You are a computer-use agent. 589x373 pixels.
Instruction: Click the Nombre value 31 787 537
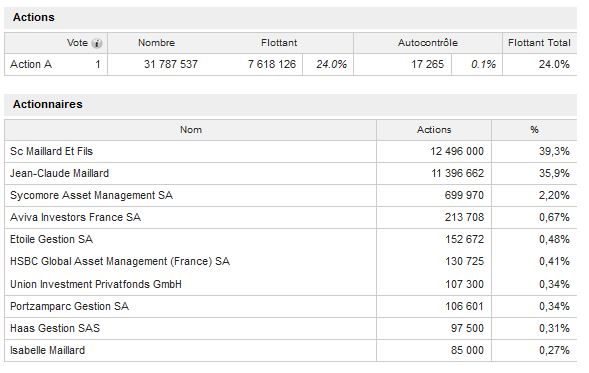tap(171, 65)
